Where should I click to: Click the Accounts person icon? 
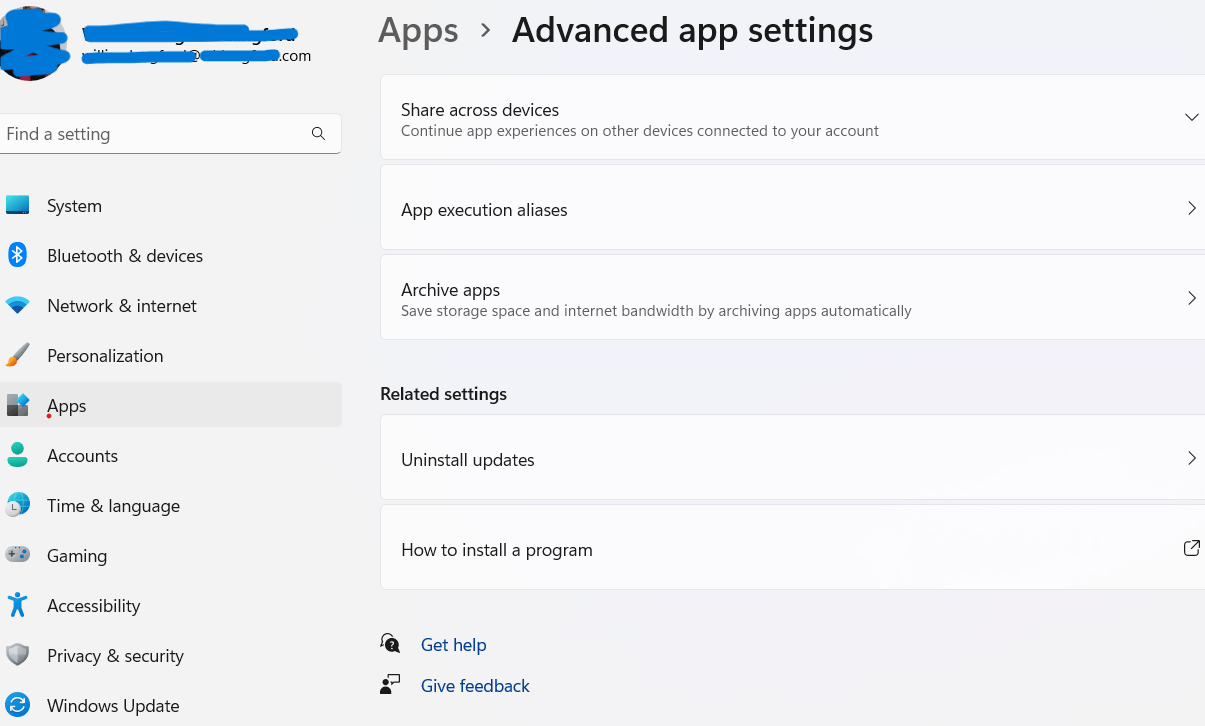[x=17, y=455]
